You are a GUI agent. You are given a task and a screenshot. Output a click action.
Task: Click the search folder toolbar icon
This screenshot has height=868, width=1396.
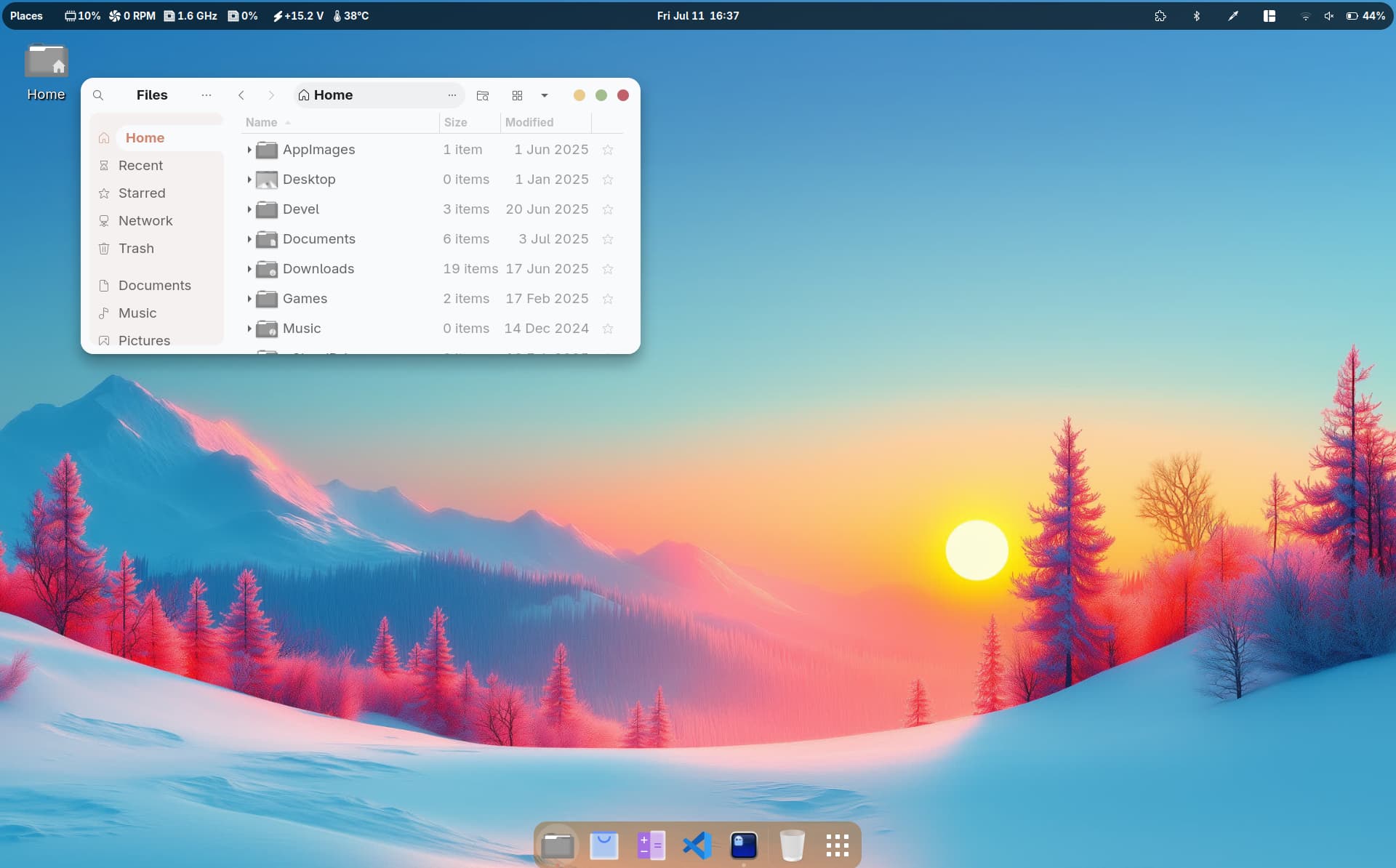(483, 95)
